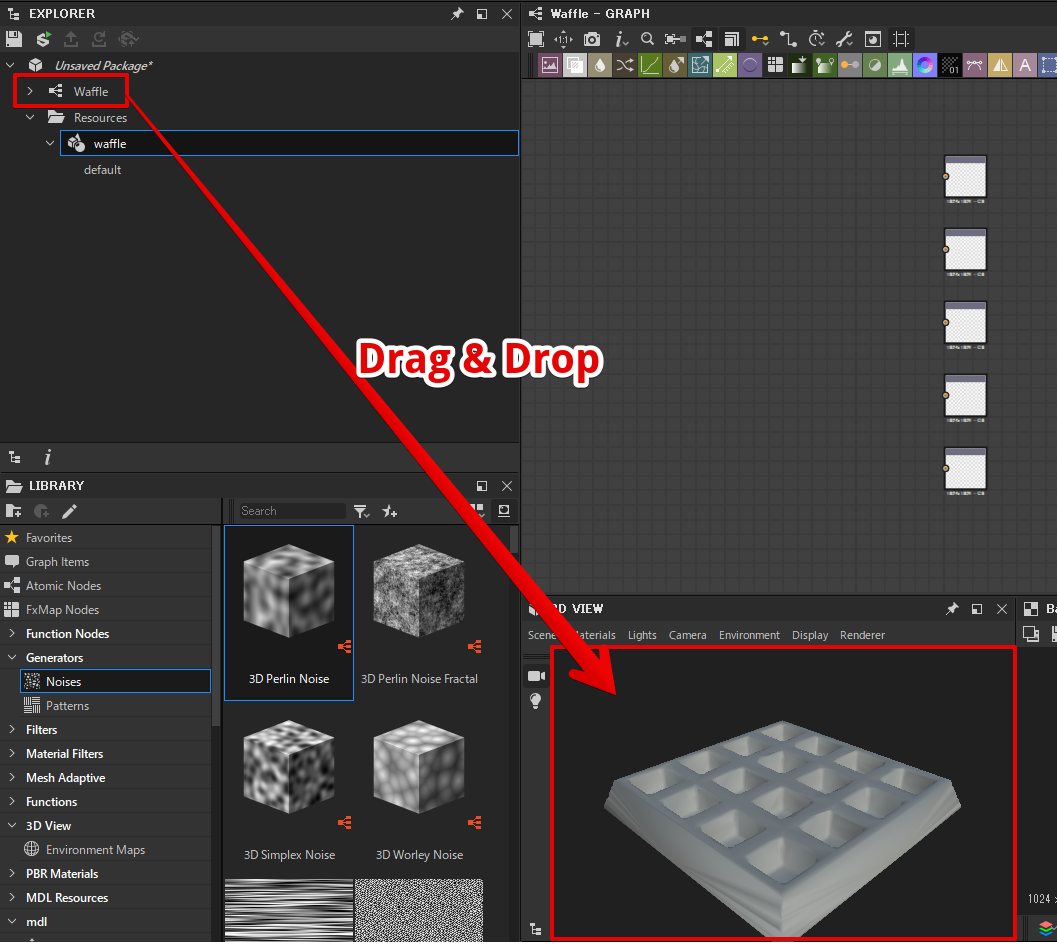Expand the Filters library category
The width and height of the screenshot is (1057, 945).
tap(12, 730)
